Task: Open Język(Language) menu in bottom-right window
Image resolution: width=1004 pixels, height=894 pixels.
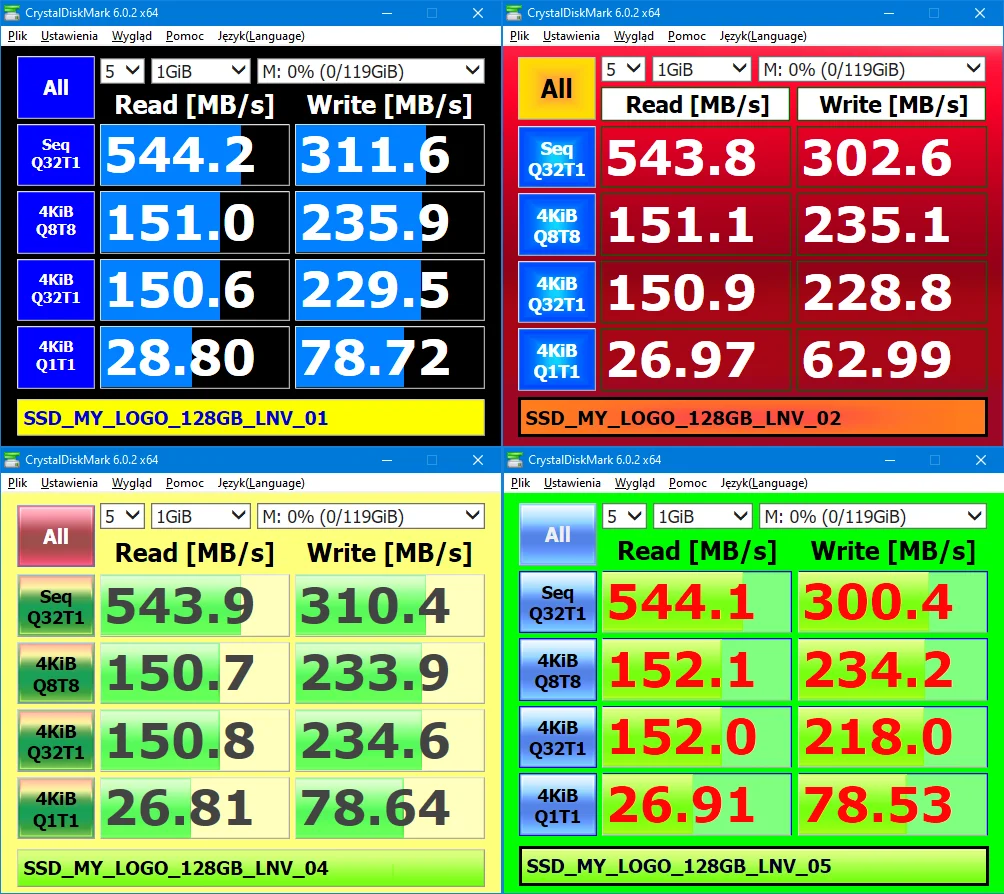Action: click(x=764, y=483)
